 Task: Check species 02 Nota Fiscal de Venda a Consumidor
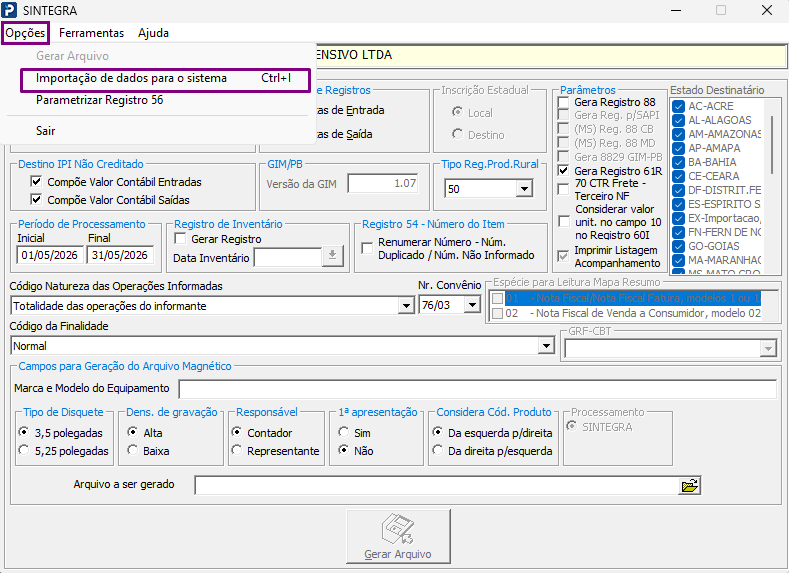[x=497, y=313]
